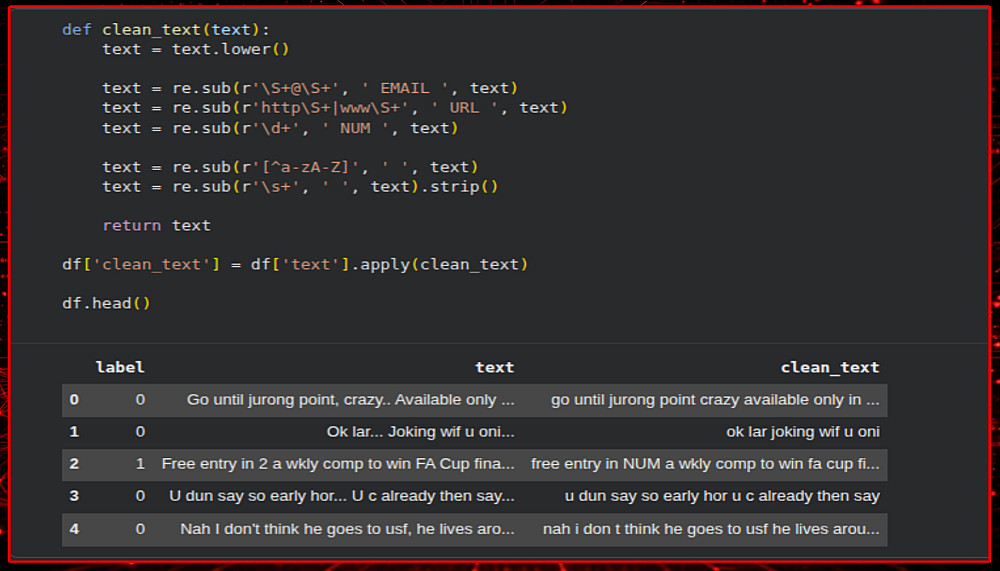Screen dimensions: 1000x571
Task: Click the cell 'Free entry in 2 a wkly comp...'
Action: tap(338, 464)
